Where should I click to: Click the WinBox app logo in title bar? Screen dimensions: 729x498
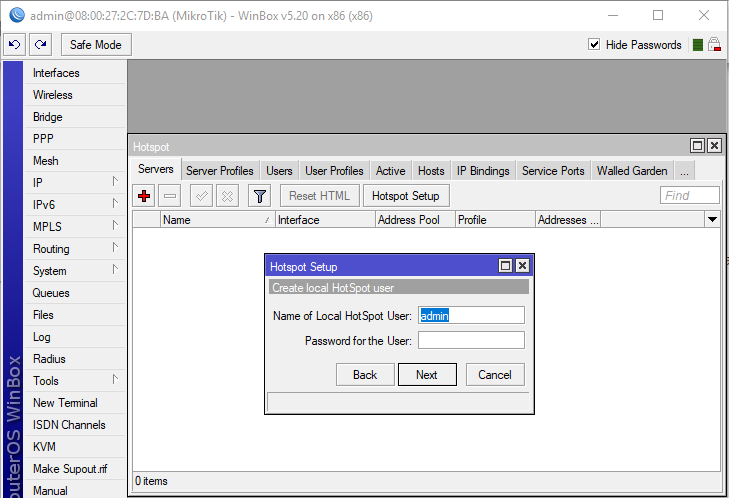17,15
